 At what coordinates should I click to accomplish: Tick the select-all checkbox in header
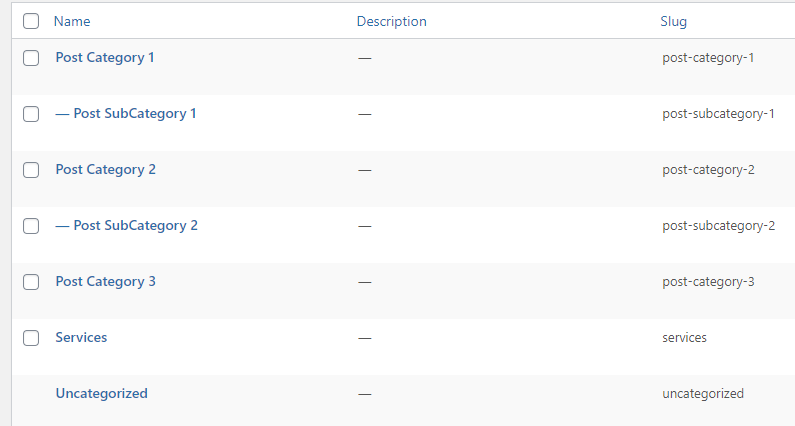point(31,21)
